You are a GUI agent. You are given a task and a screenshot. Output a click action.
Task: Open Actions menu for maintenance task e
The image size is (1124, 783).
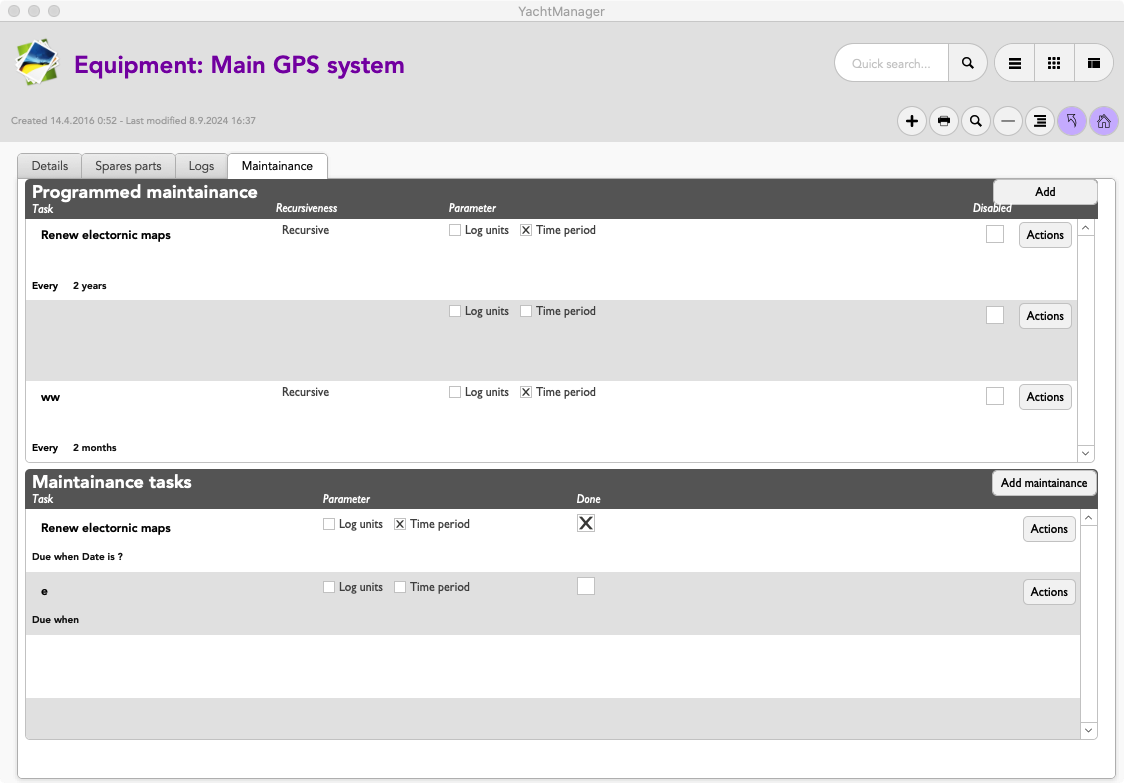(x=1049, y=592)
